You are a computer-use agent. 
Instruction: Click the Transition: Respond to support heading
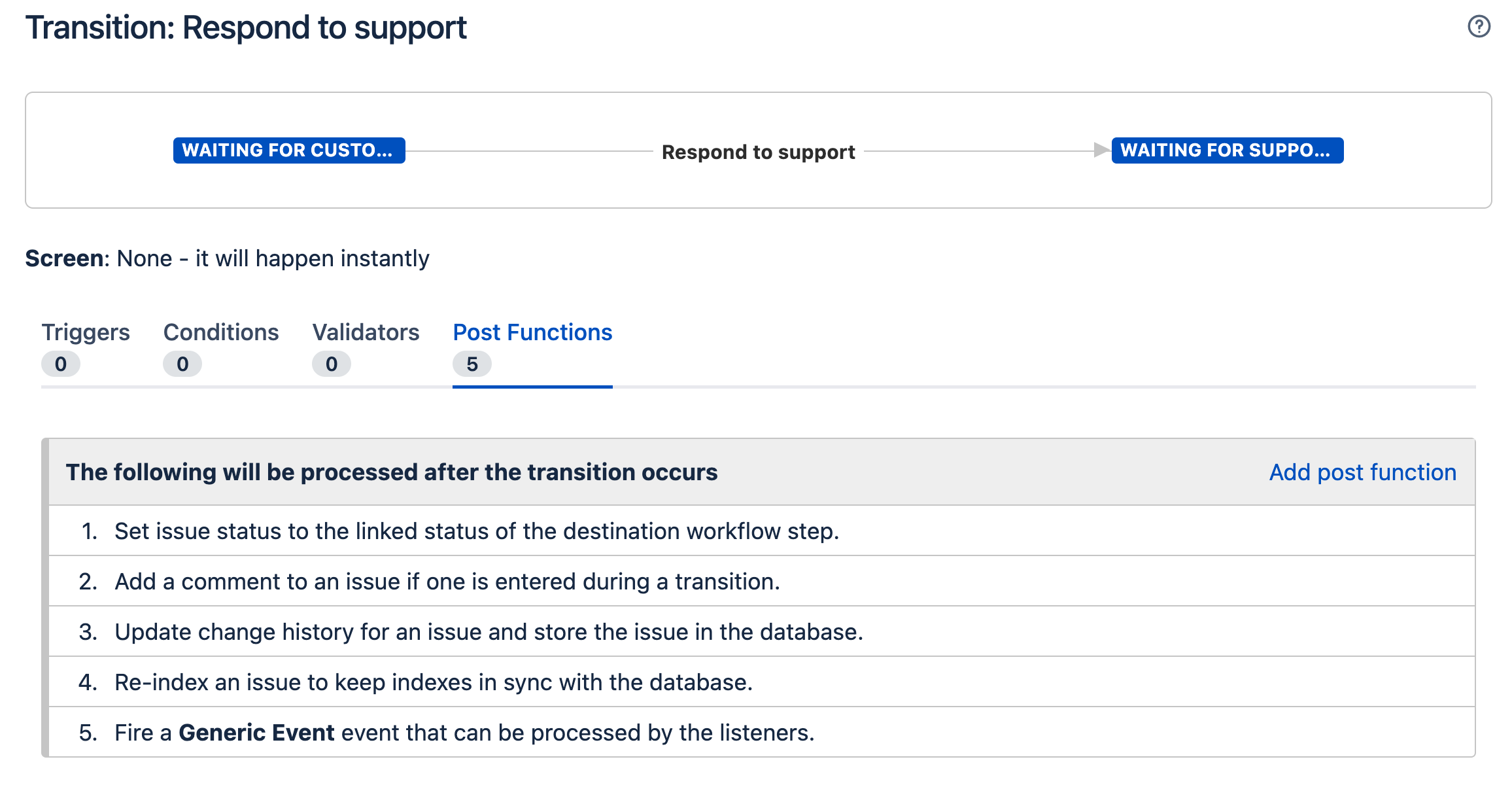[246, 28]
